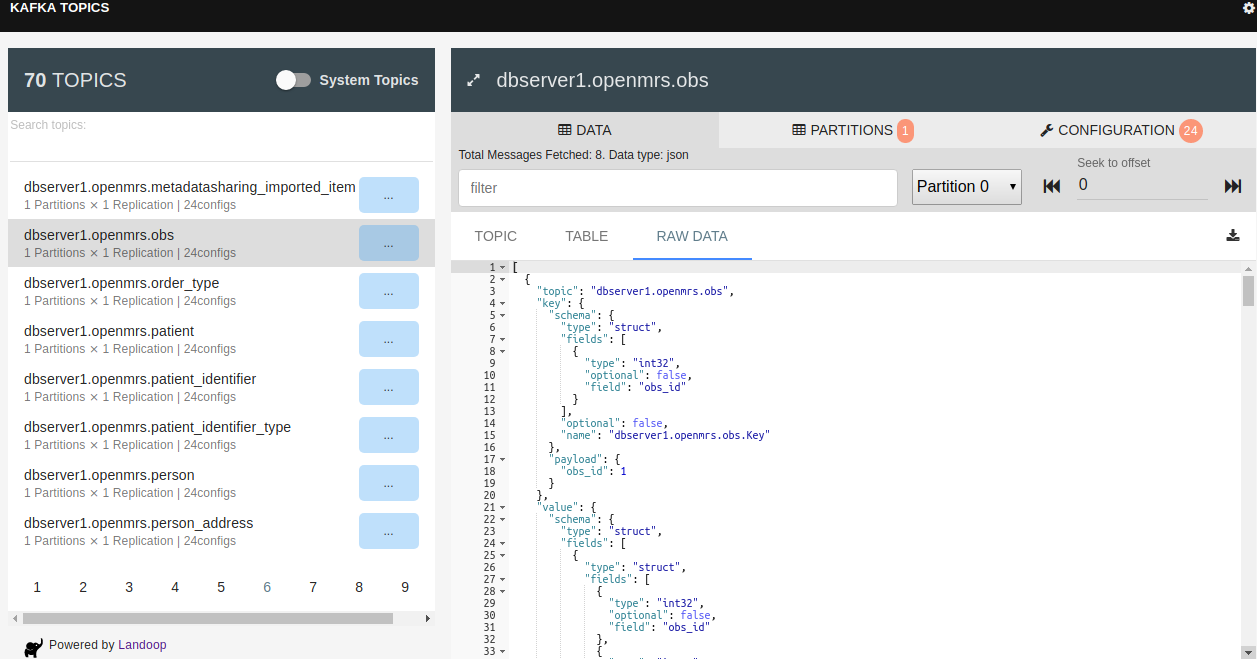The width and height of the screenshot is (1257, 659).
Task: Collapse JSON fold arrow on line 1
Action: (x=503, y=267)
